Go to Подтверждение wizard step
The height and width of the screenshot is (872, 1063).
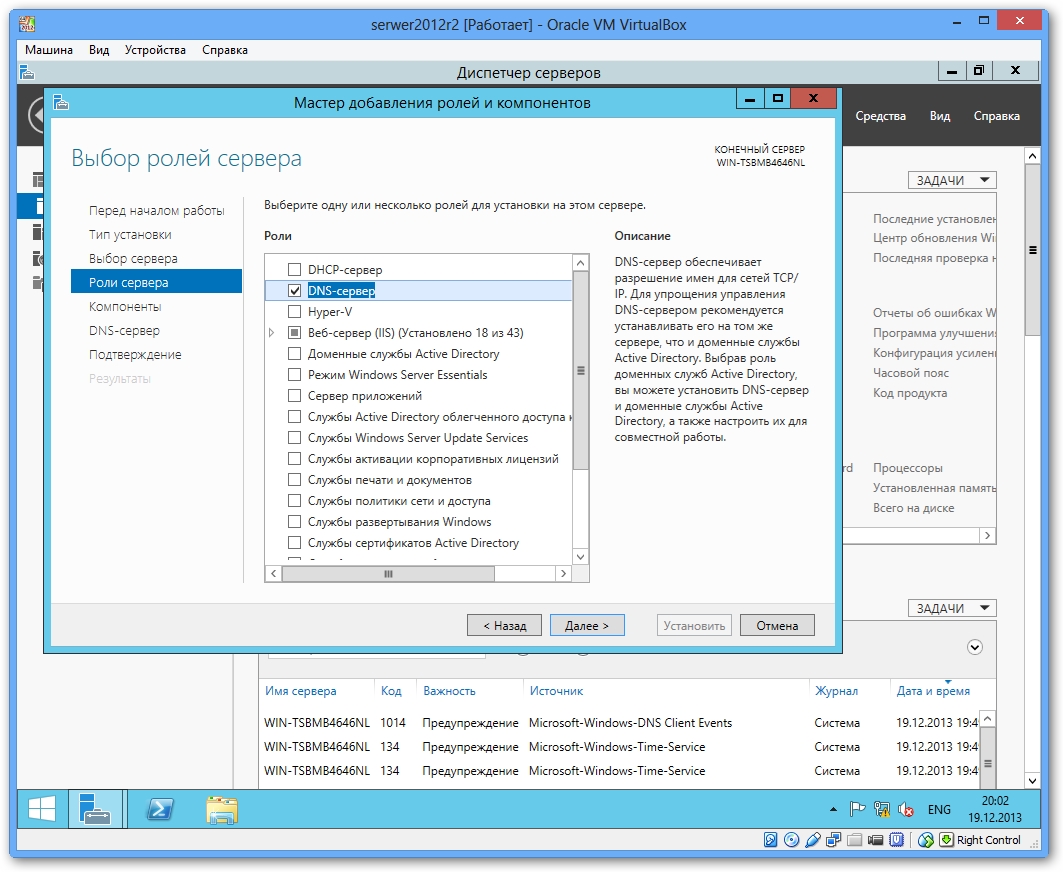[135, 355]
